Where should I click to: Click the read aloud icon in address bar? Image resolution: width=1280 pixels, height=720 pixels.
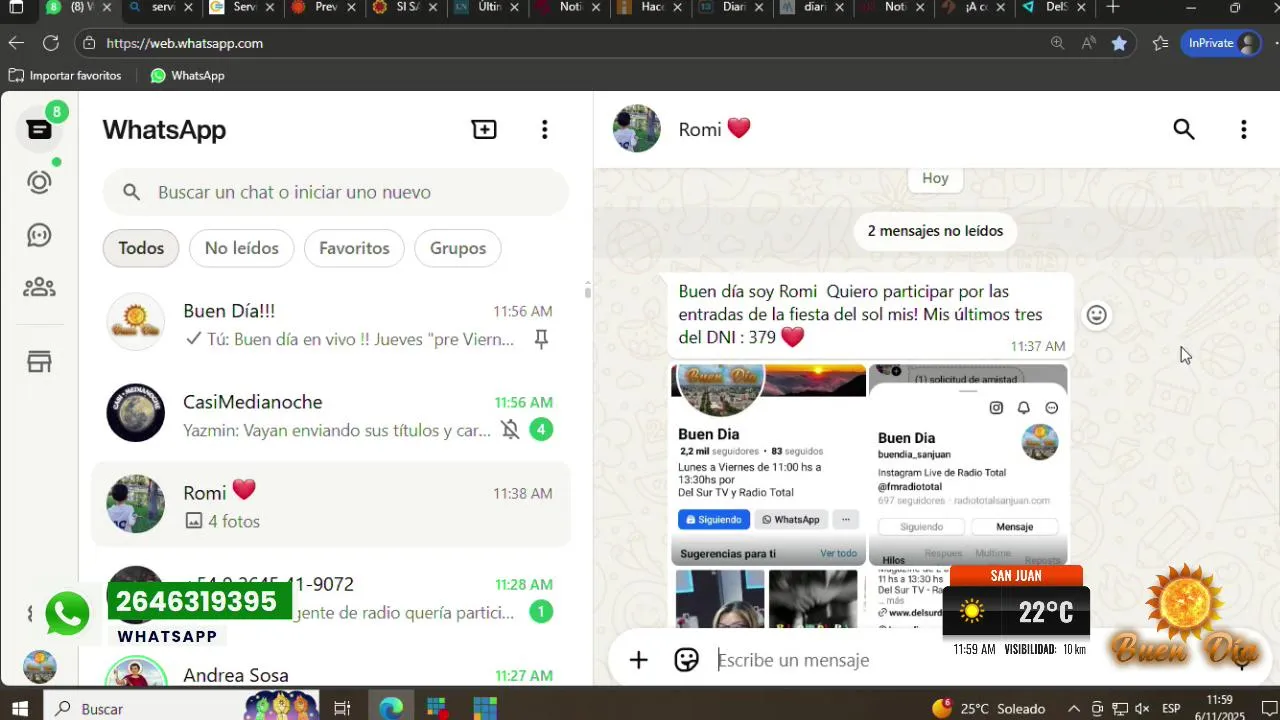click(1088, 43)
